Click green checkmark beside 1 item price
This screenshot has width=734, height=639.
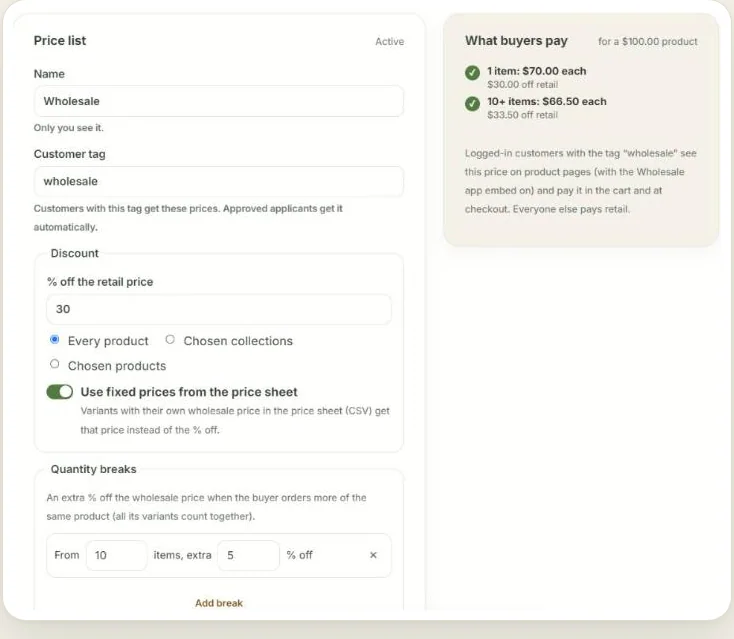pos(472,73)
